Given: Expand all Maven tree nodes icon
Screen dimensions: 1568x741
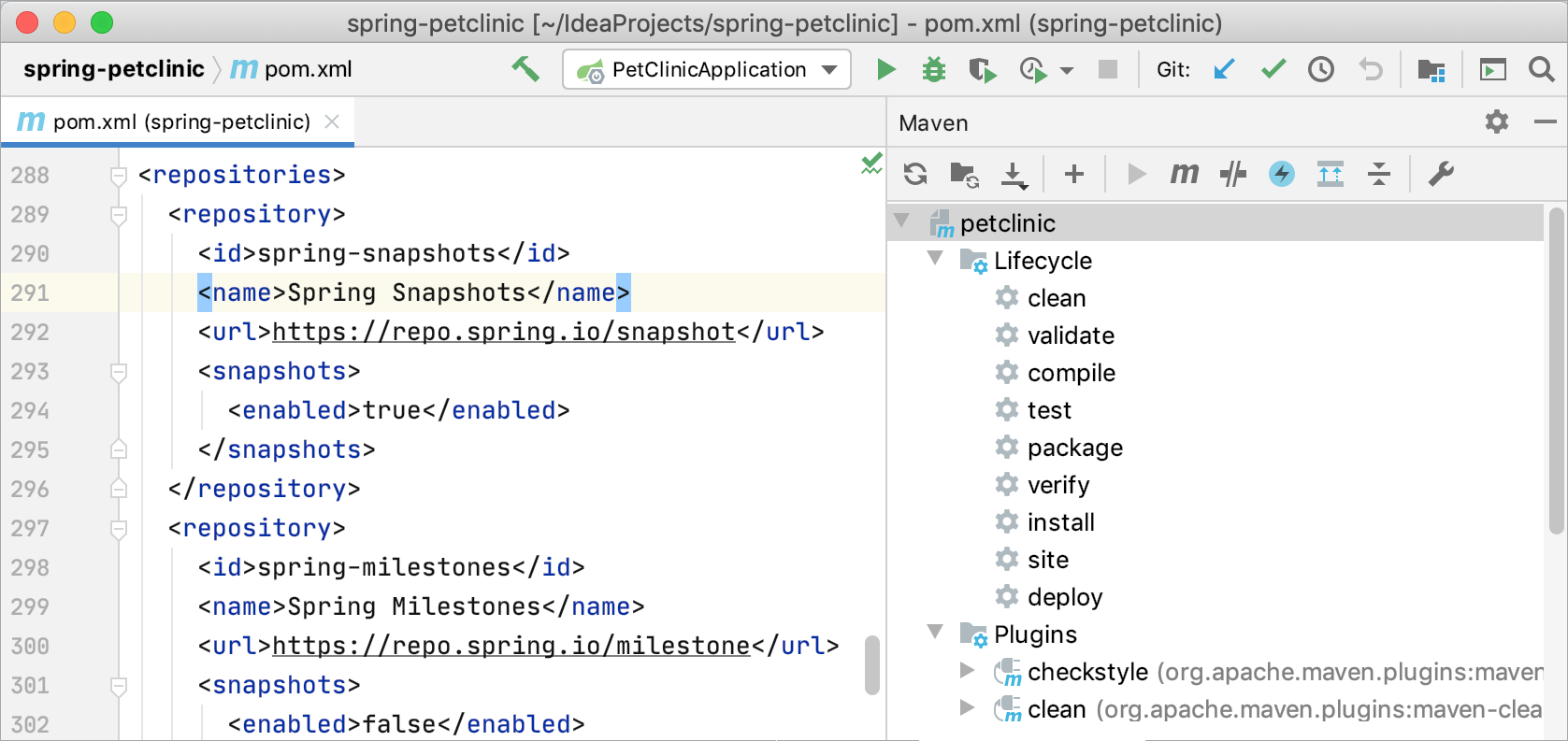Looking at the screenshot, I should pyautogui.click(x=1331, y=174).
